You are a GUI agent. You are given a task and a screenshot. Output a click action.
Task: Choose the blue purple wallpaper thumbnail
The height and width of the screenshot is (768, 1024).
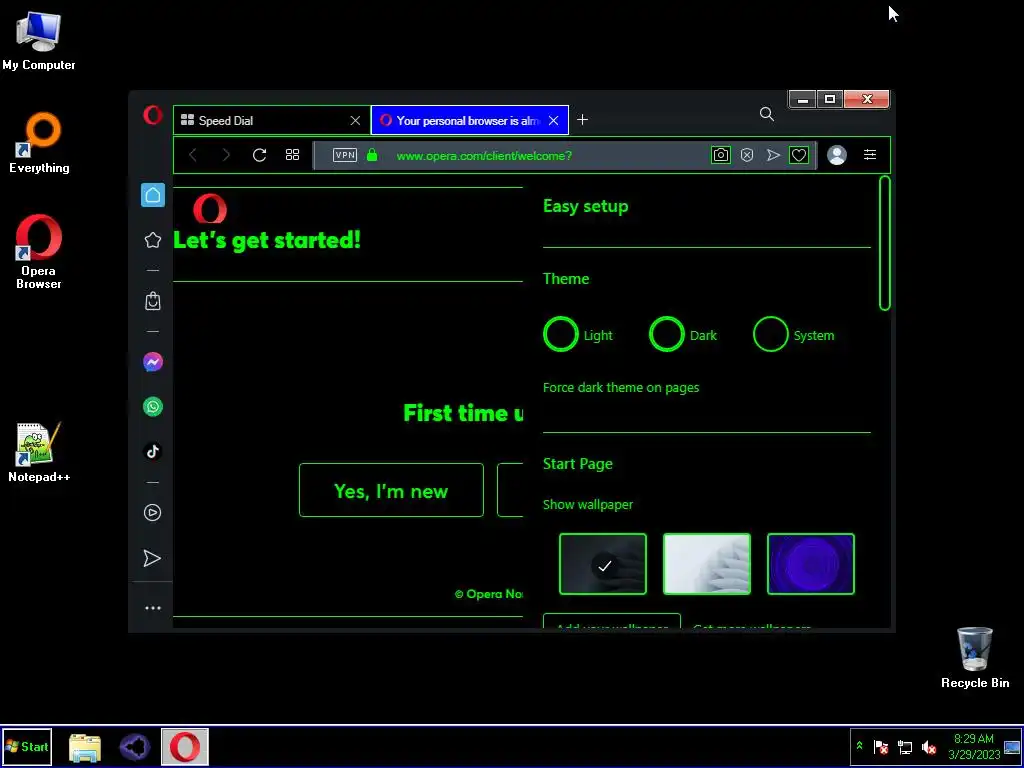tap(810, 564)
